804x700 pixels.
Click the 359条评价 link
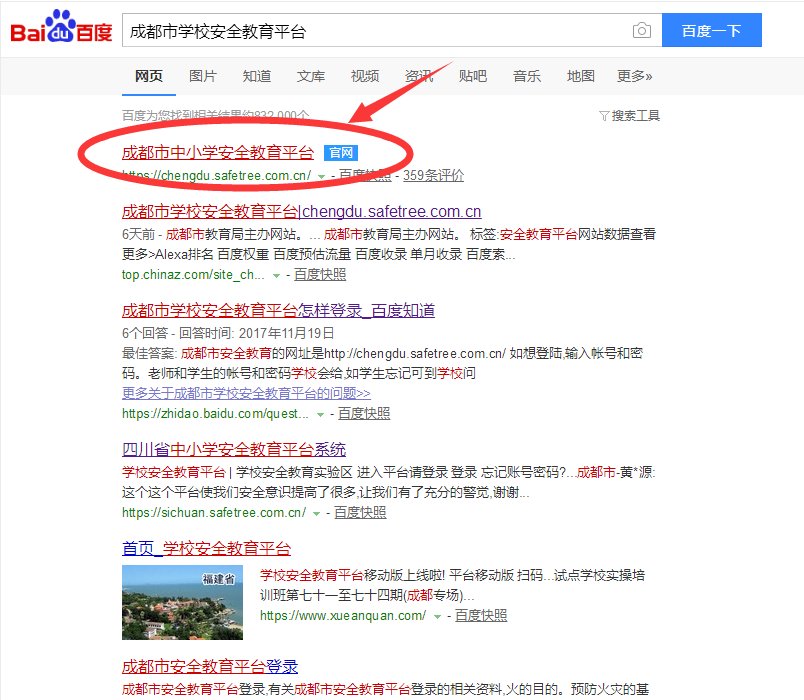tap(436, 173)
